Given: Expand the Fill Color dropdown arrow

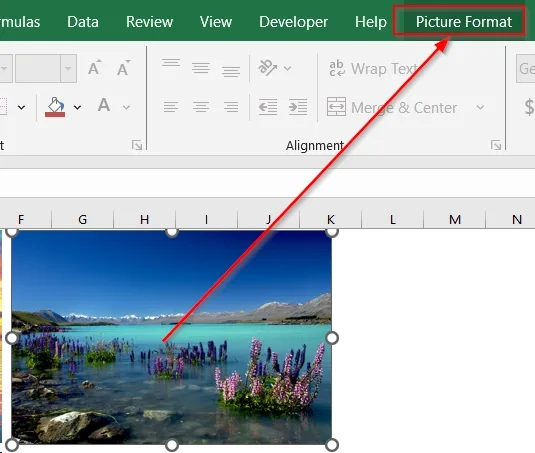Looking at the screenshot, I should pos(77,107).
